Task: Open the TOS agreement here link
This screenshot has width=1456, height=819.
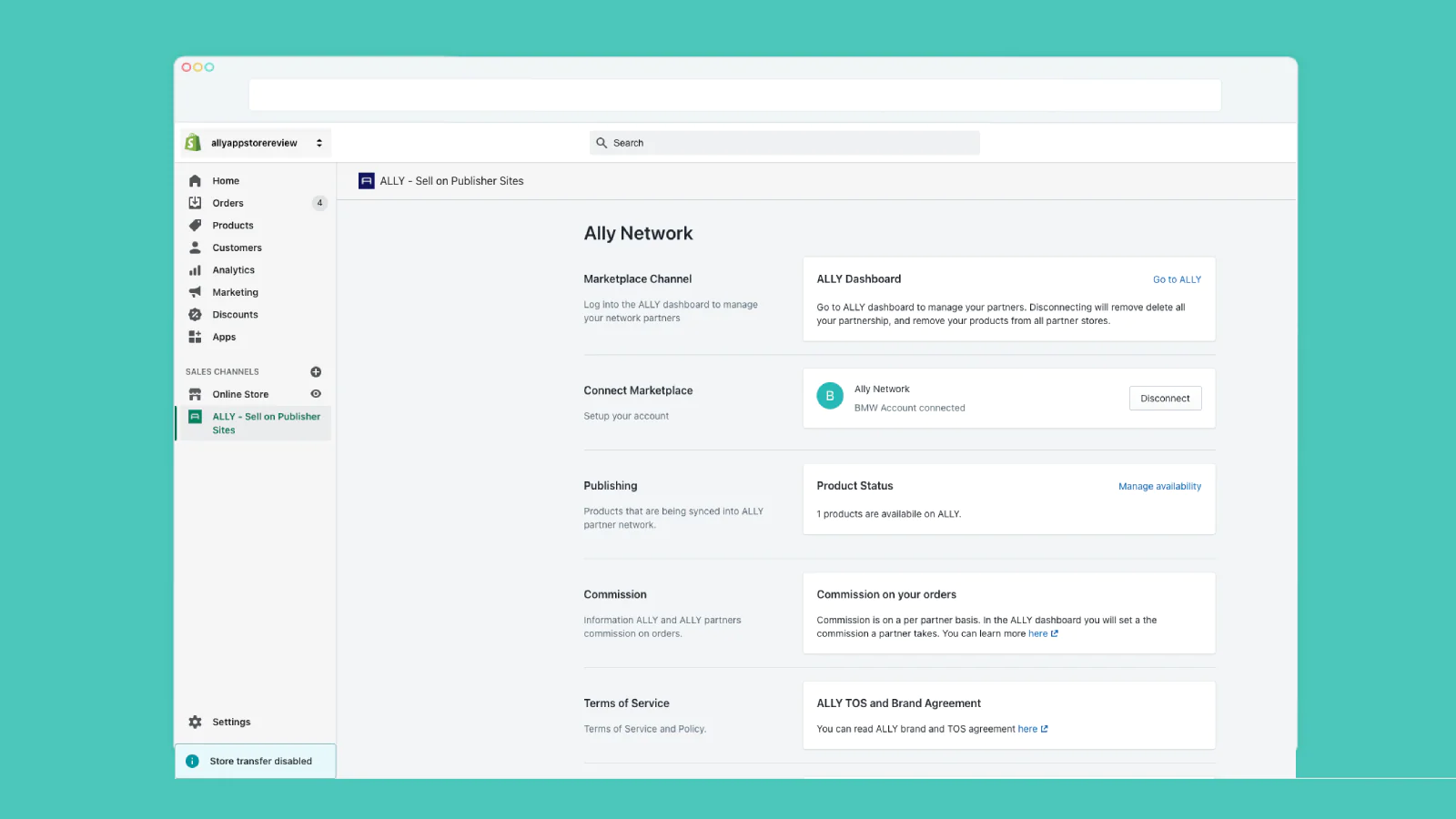Action: coord(1027,729)
